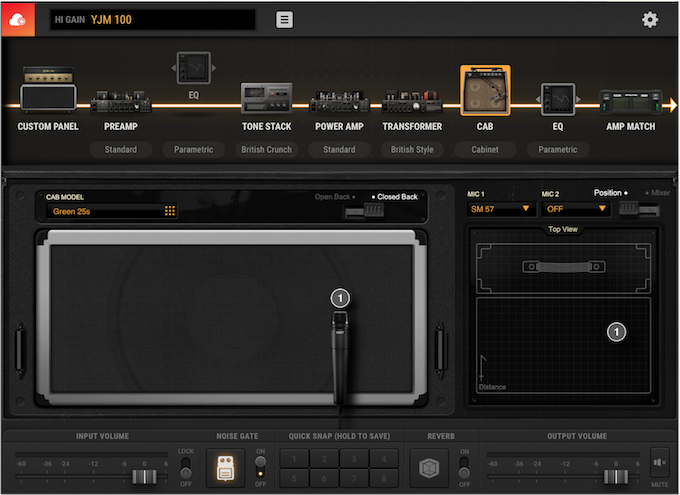Image resolution: width=680 pixels, height=495 pixels.
Task: Click the mic distance grid area
Action: (x=563, y=345)
